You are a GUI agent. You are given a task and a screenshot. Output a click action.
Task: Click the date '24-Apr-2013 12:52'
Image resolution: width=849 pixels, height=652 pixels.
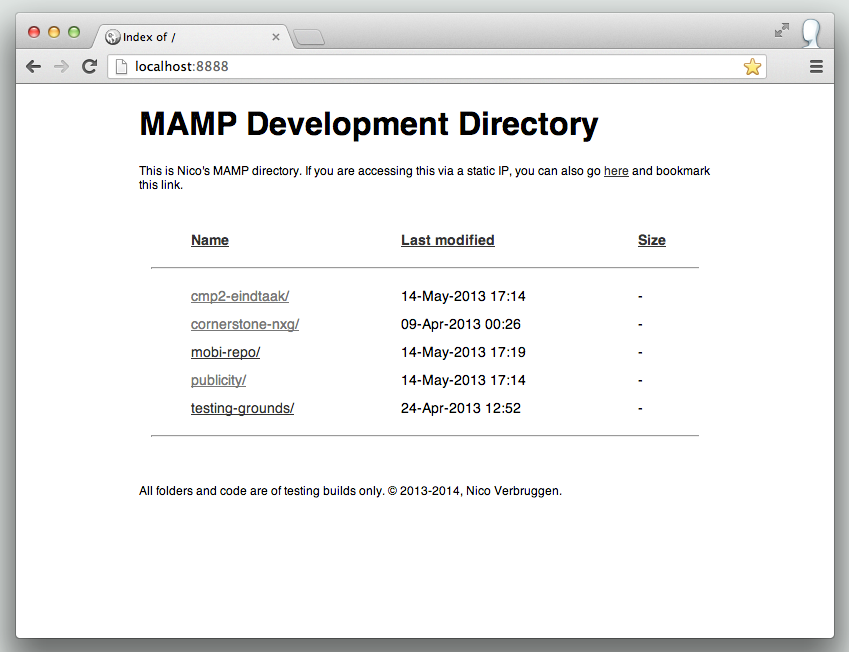[461, 408]
